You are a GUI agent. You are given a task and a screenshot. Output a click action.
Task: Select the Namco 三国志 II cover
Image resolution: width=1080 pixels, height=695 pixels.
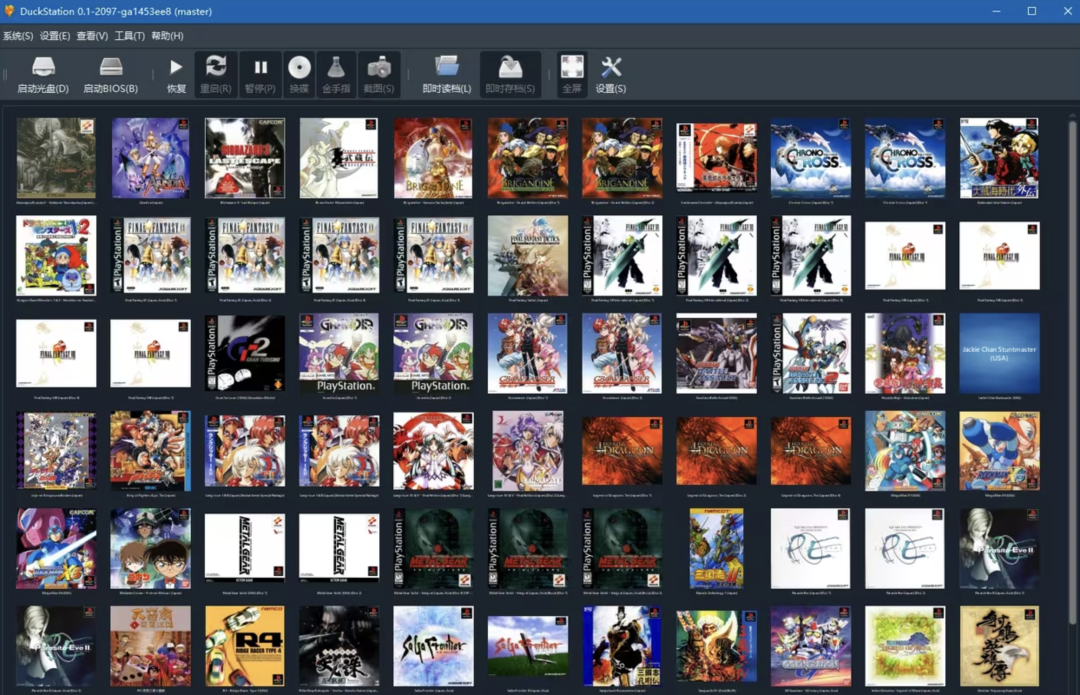716,549
